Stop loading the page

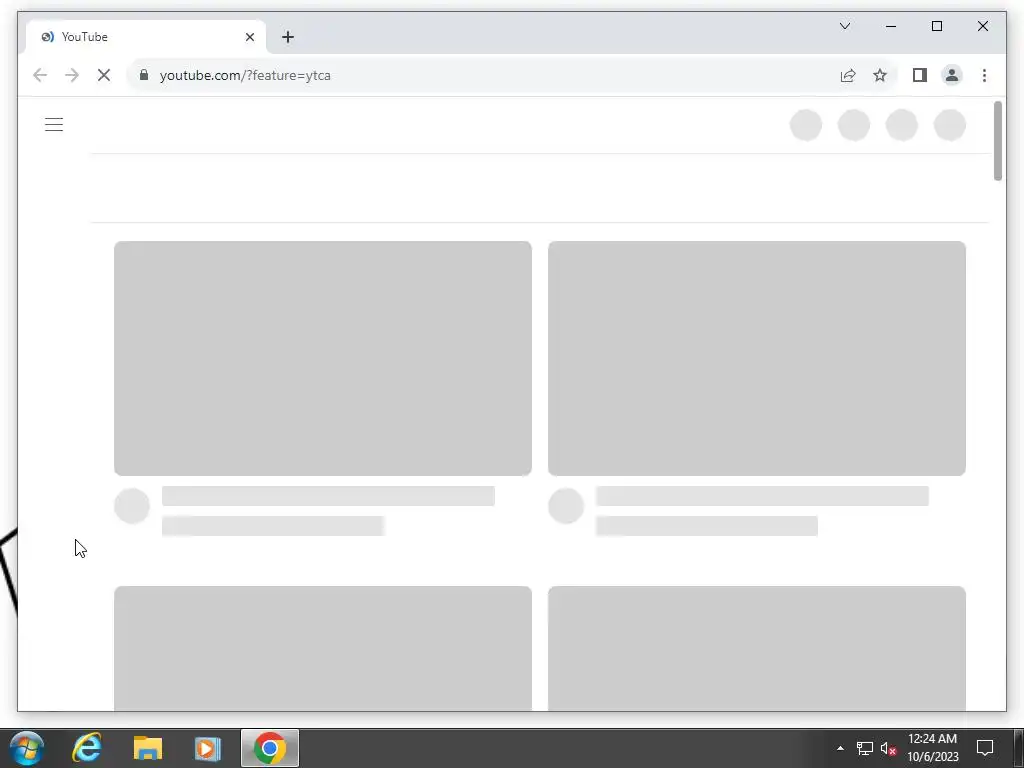point(104,75)
